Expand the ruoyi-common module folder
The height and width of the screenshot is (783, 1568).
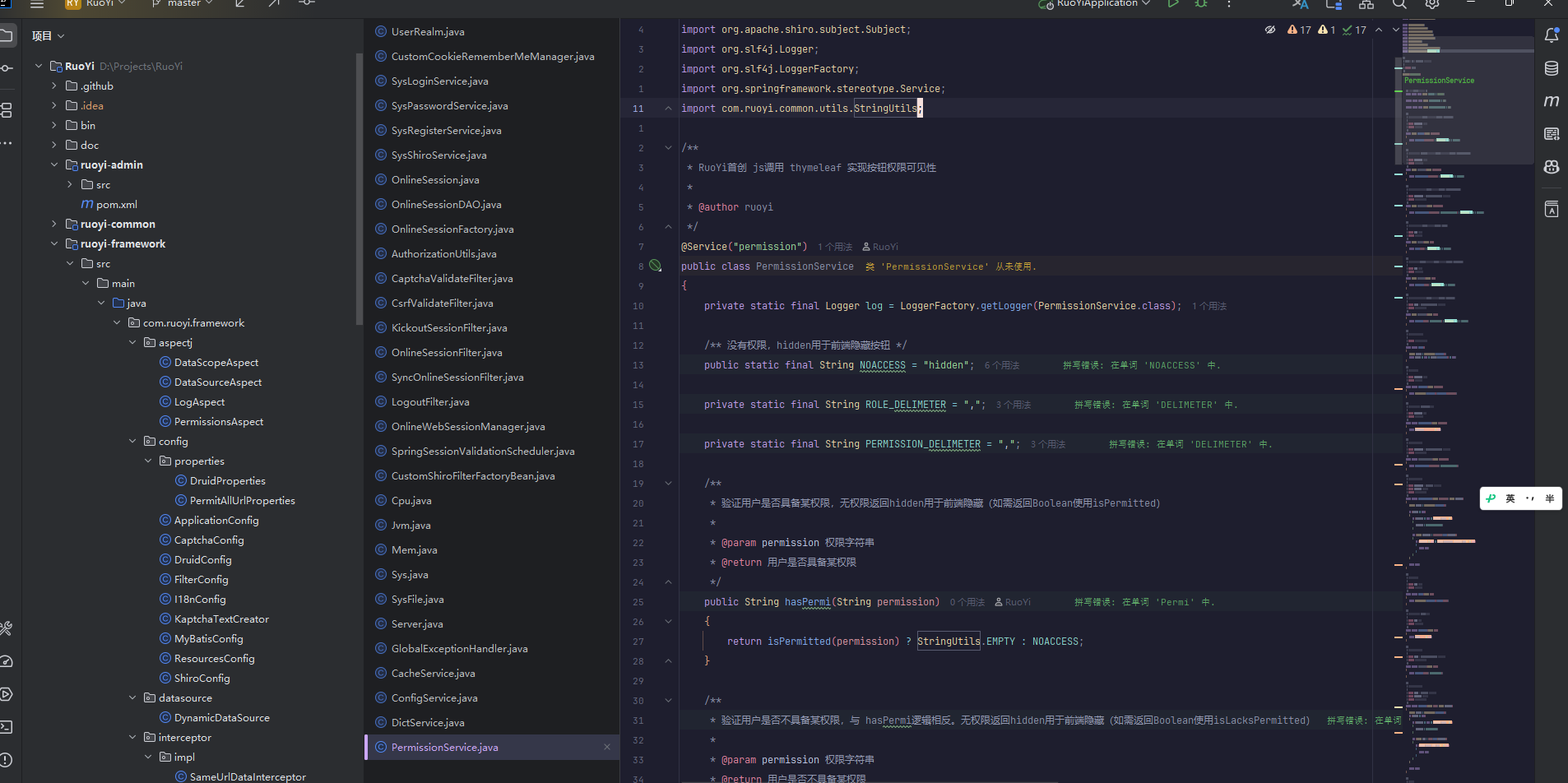tap(54, 224)
